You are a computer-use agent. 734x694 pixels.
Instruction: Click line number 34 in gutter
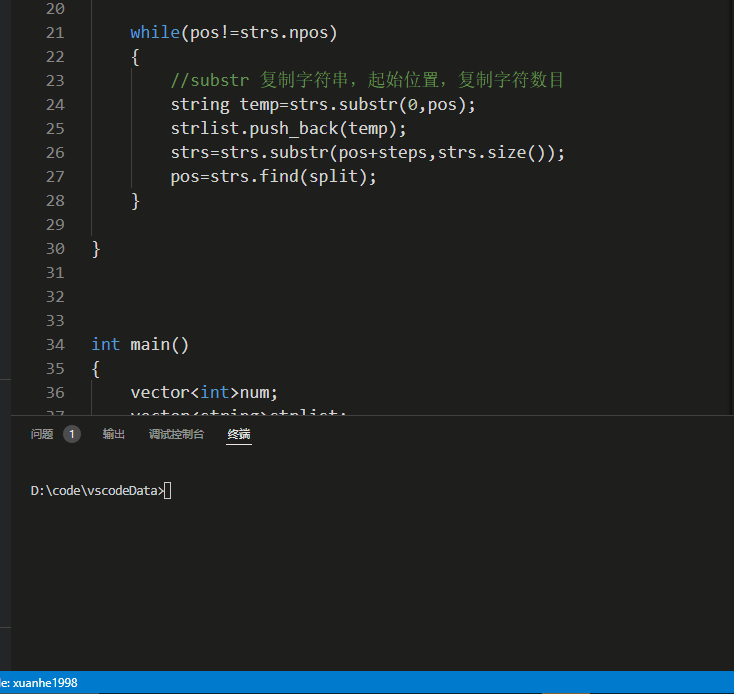click(55, 345)
